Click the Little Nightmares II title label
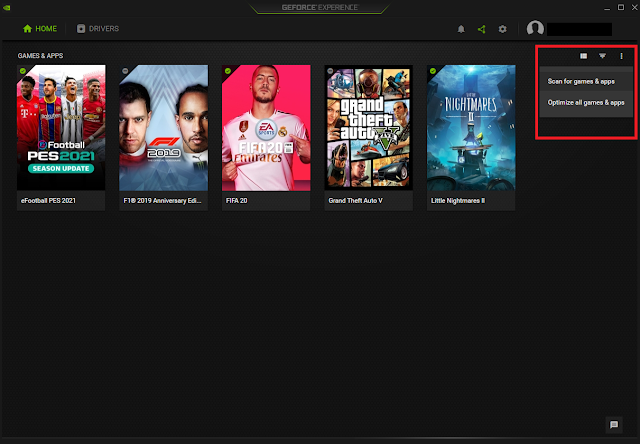The height and width of the screenshot is (444, 640). (458, 200)
